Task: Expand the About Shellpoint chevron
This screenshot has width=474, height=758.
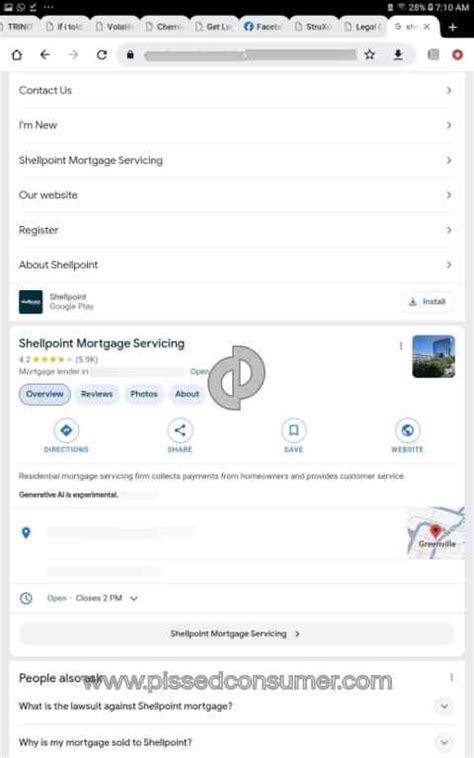Action: pos(449,265)
